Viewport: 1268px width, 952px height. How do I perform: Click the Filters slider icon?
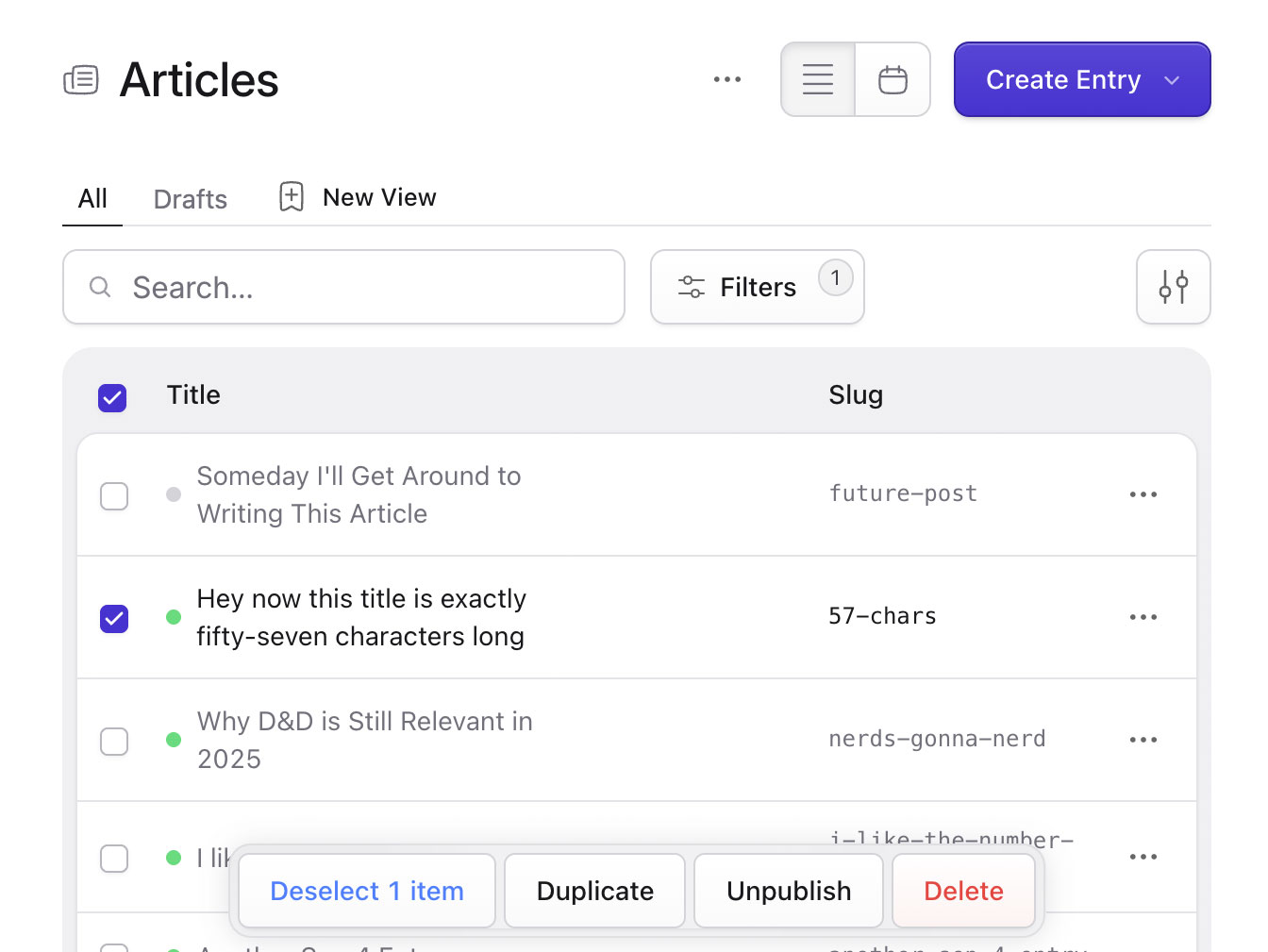pyautogui.click(x=692, y=286)
